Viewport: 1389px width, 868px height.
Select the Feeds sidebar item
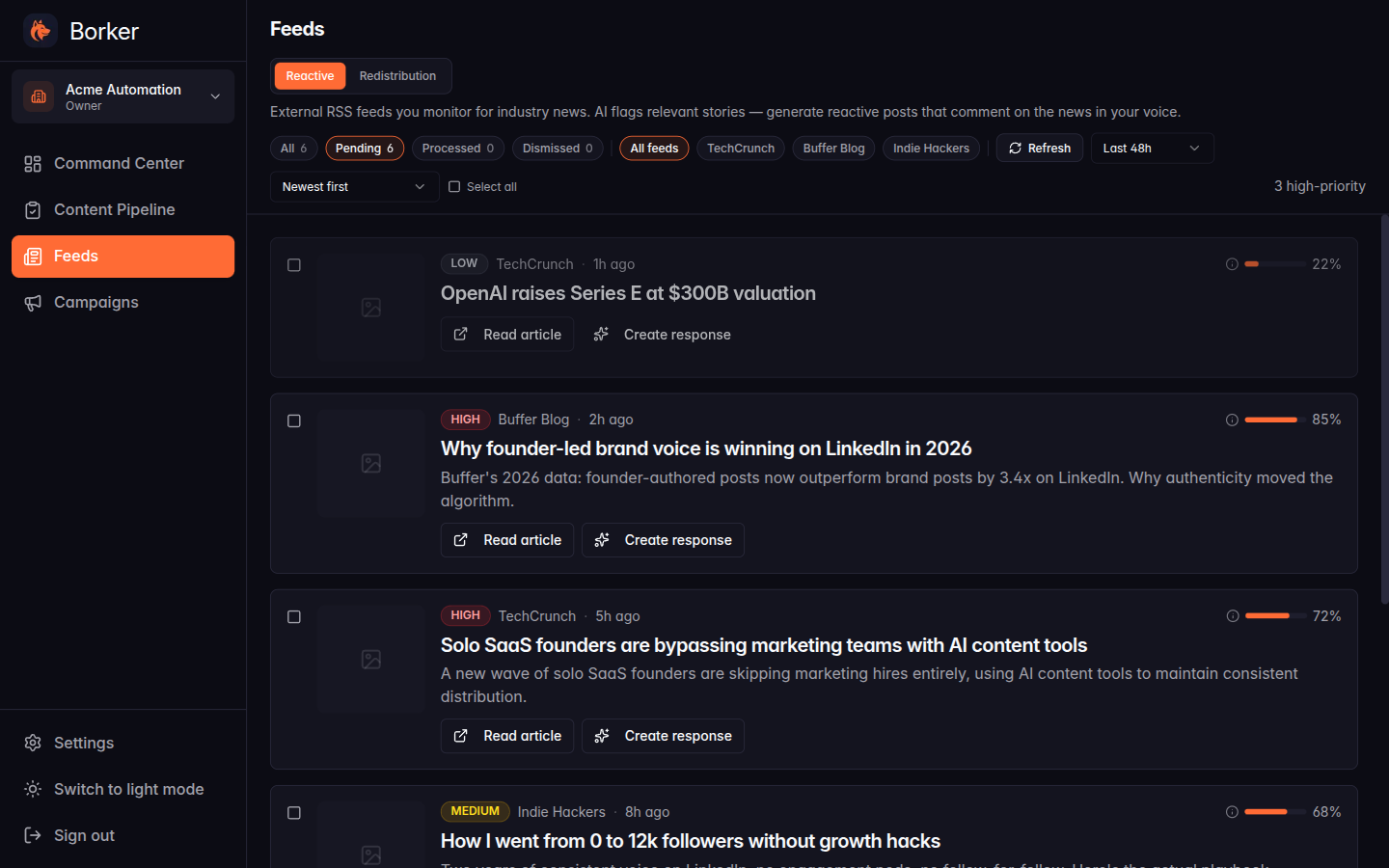coord(123,256)
